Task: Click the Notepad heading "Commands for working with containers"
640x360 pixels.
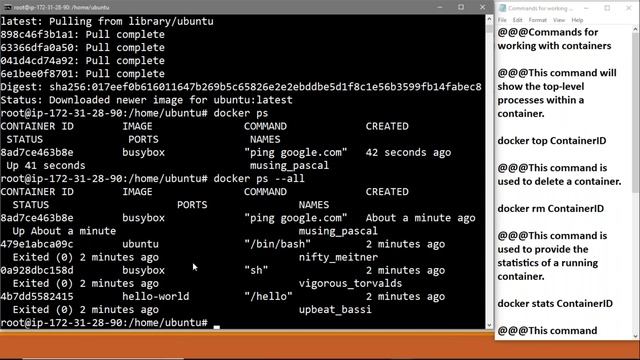Action: (x=554, y=39)
